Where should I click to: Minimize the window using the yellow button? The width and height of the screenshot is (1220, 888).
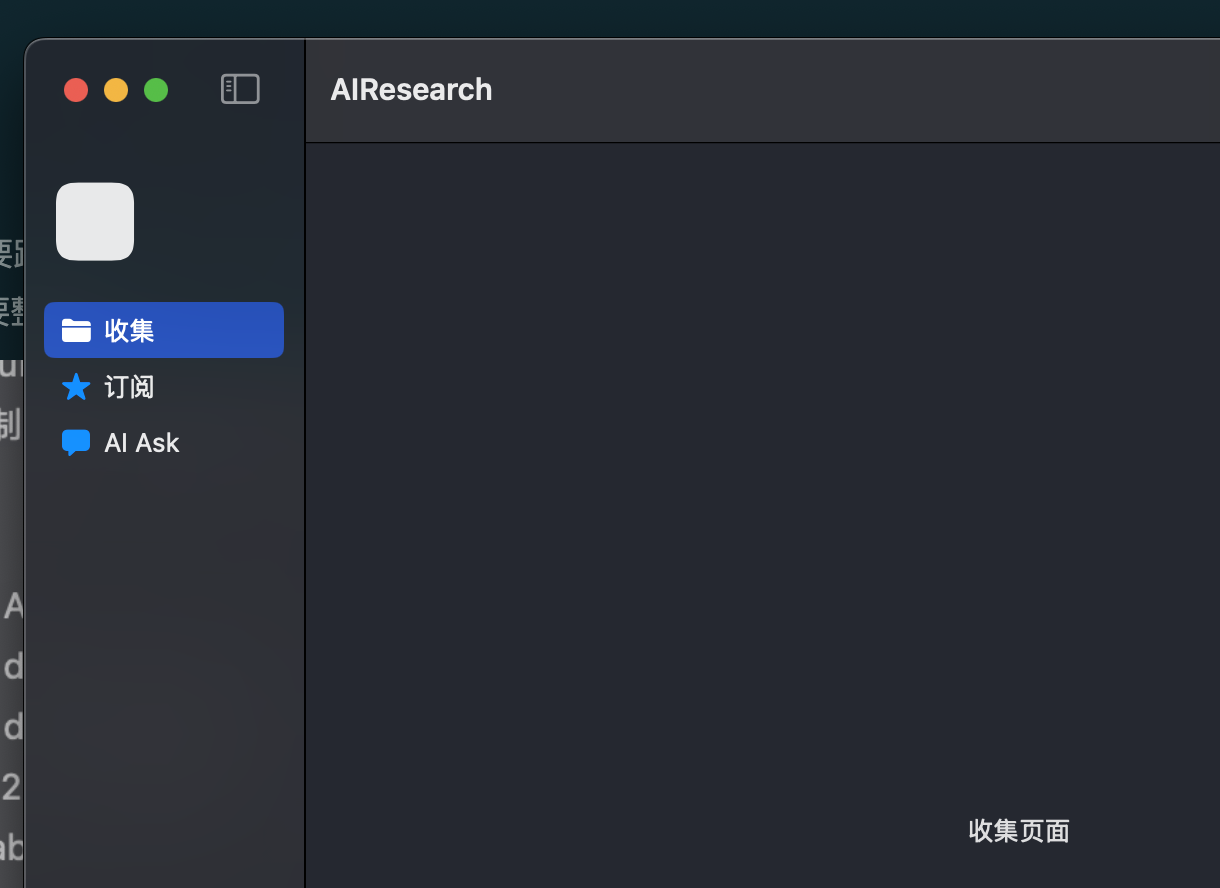[x=116, y=90]
